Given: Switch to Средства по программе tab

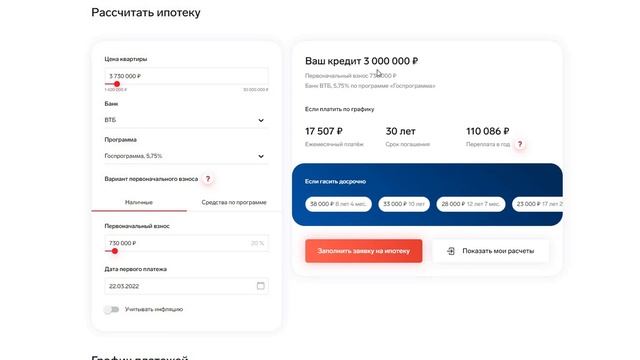Looking at the screenshot, I should coord(234,202).
